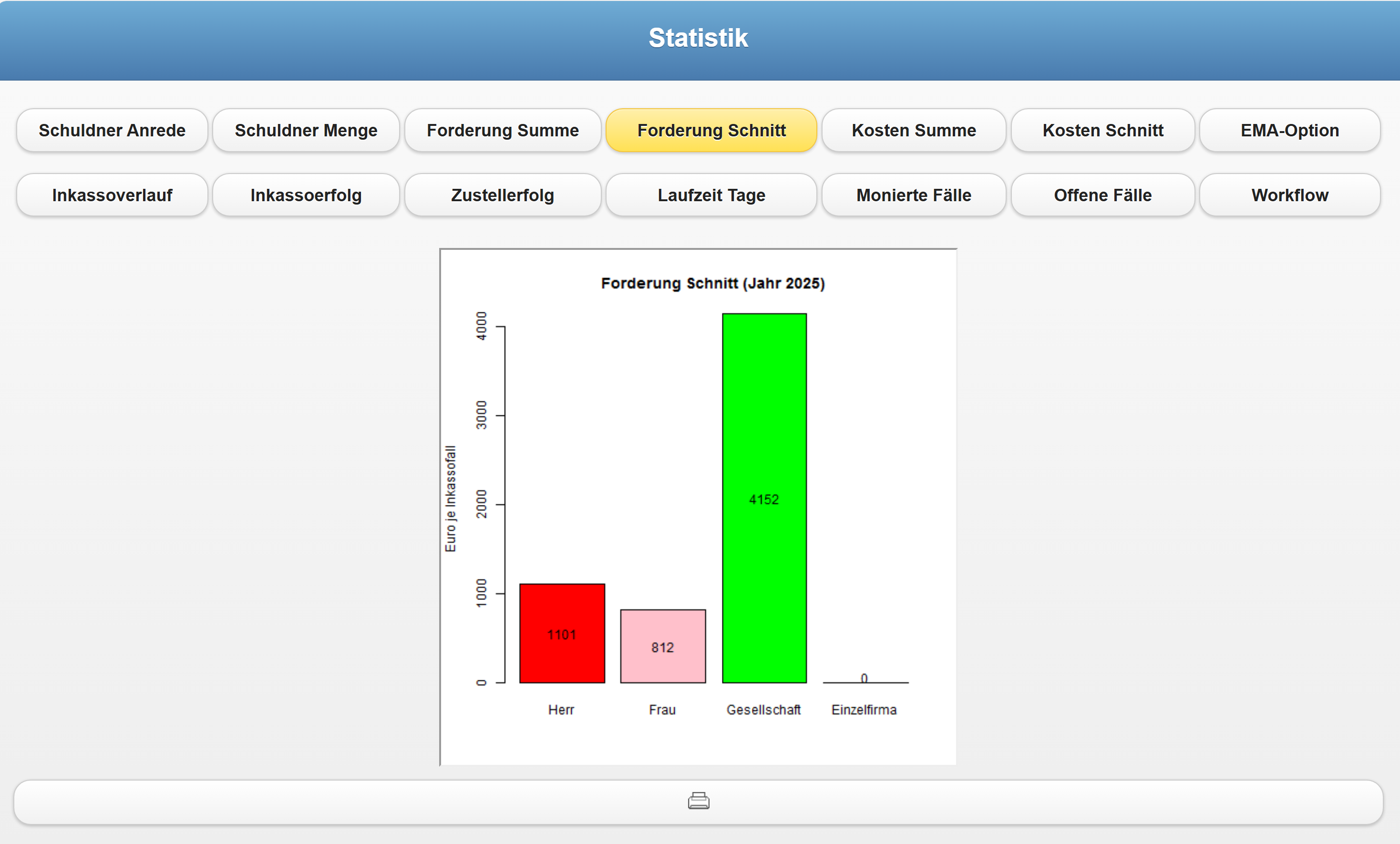This screenshot has width=1400, height=844.
Task: Click the highlighted Forderung Schnitt tab
Action: [711, 130]
